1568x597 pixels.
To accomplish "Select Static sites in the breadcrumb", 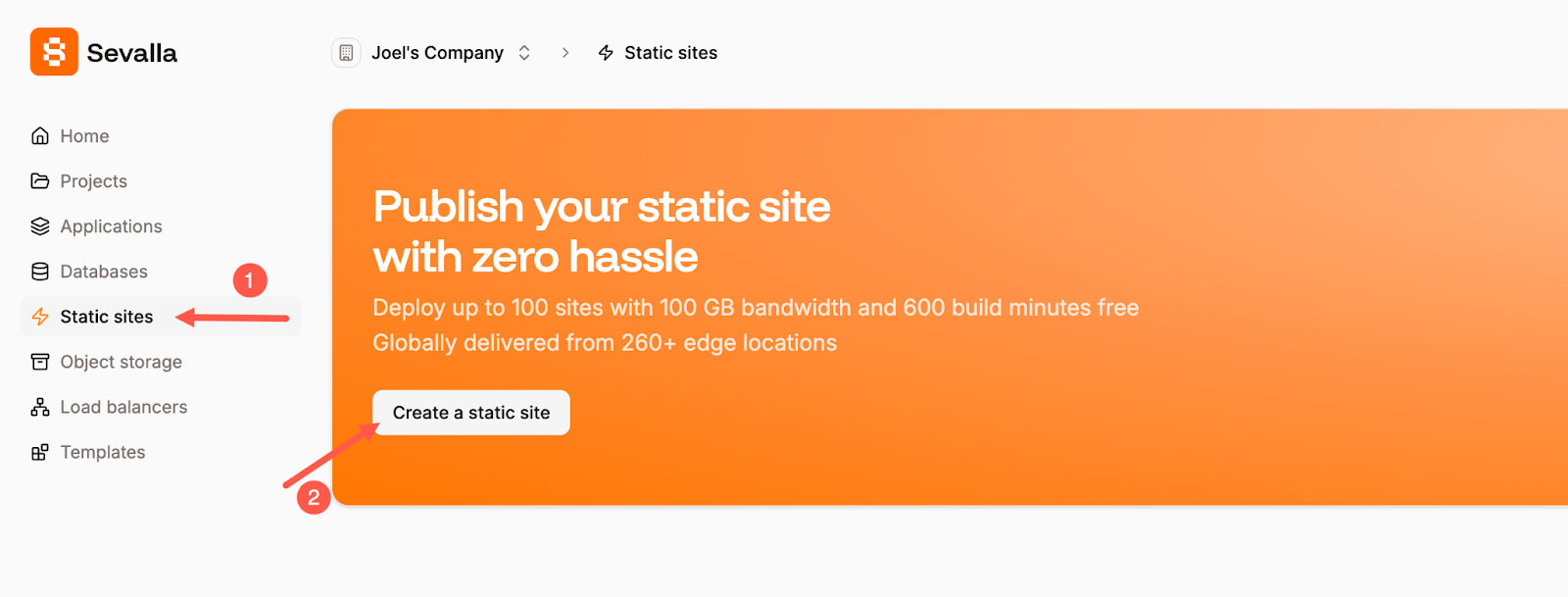I will tap(670, 52).
